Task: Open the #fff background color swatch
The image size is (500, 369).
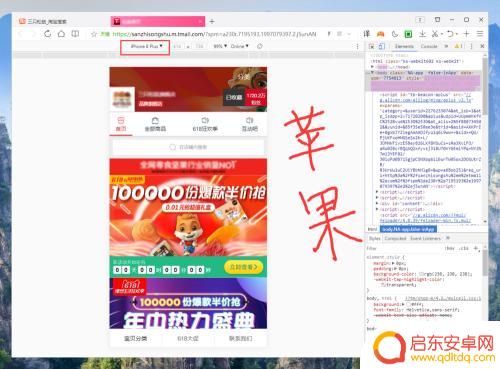Action: click(x=409, y=304)
